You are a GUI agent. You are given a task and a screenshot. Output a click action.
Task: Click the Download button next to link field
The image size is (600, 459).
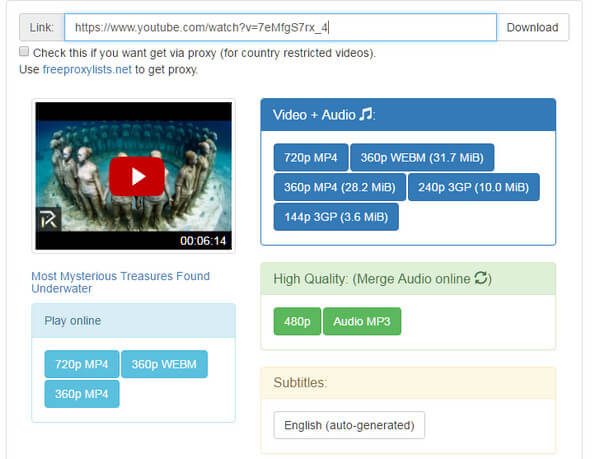coord(532,28)
